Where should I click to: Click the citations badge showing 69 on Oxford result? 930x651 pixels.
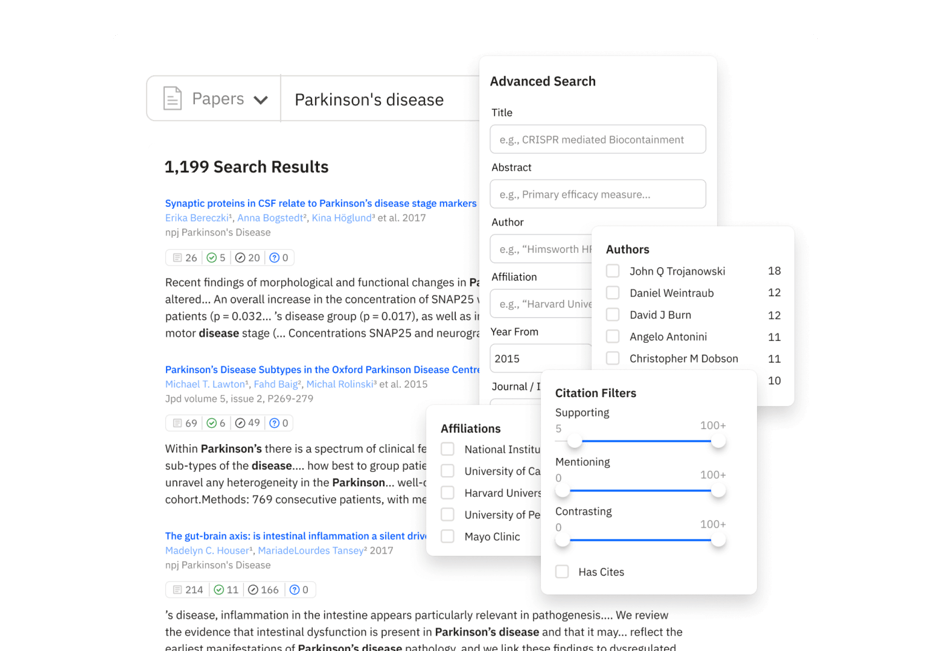pos(183,422)
